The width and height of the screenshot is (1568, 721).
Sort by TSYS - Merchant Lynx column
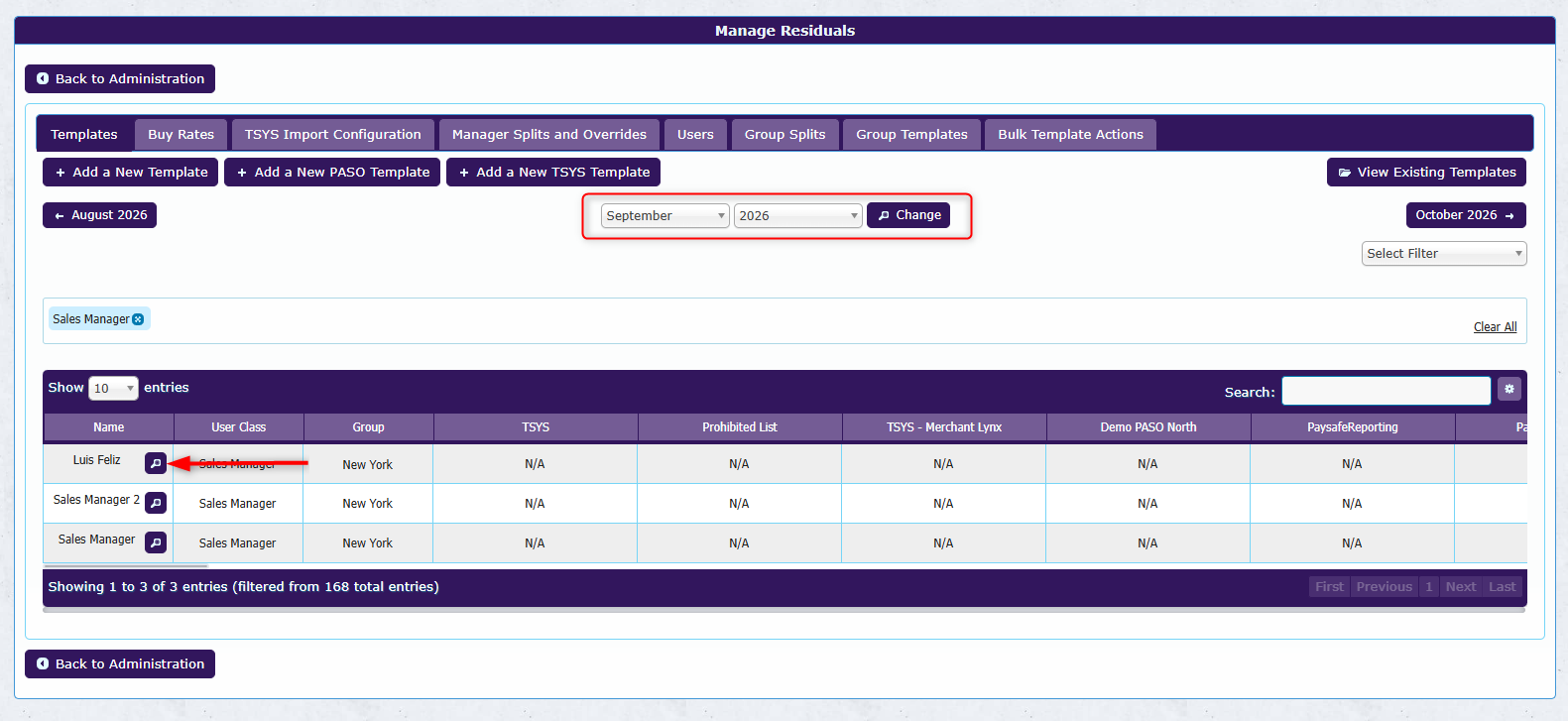(944, 427)
